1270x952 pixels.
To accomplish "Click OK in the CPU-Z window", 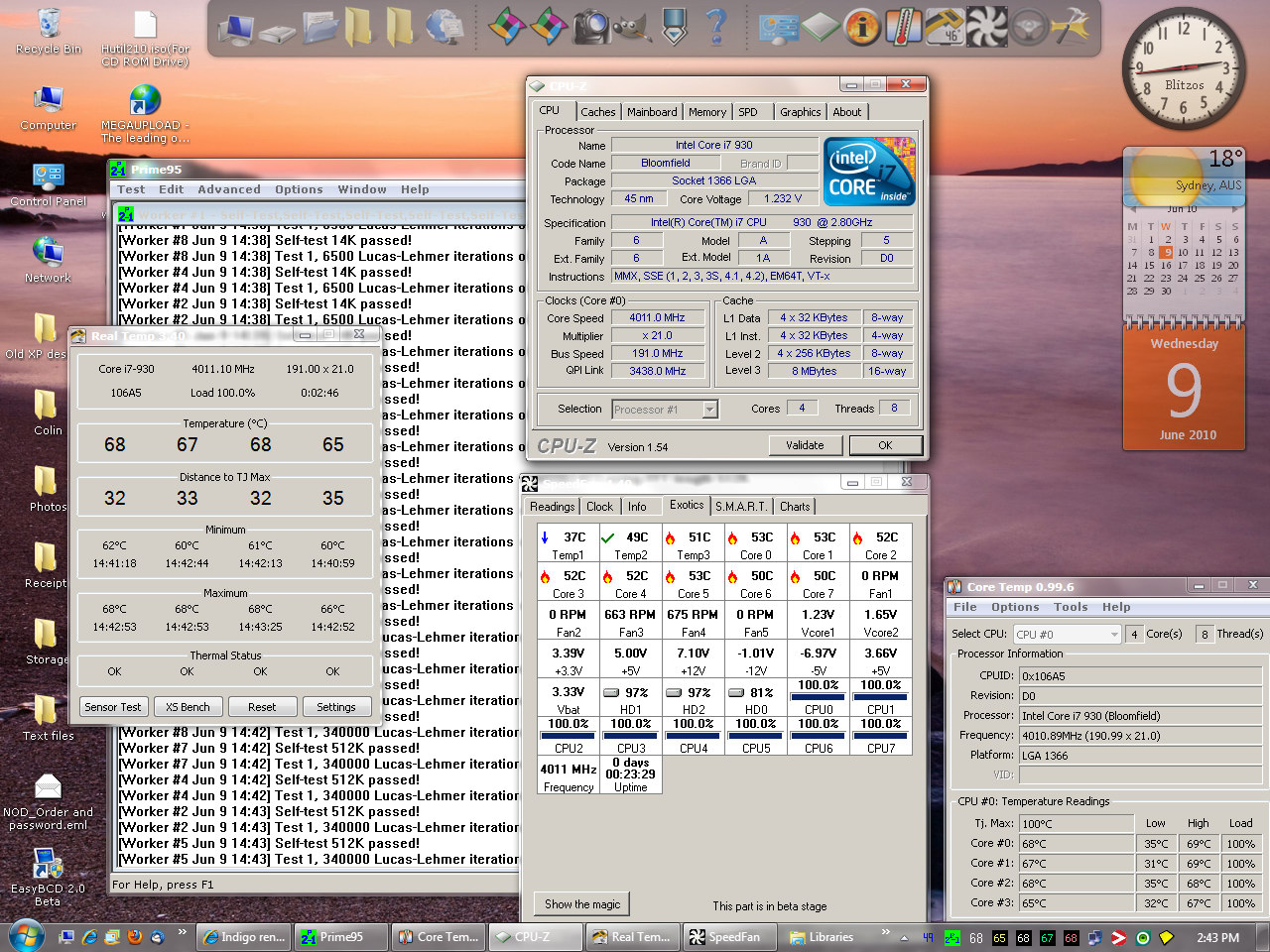I will 885,445.
